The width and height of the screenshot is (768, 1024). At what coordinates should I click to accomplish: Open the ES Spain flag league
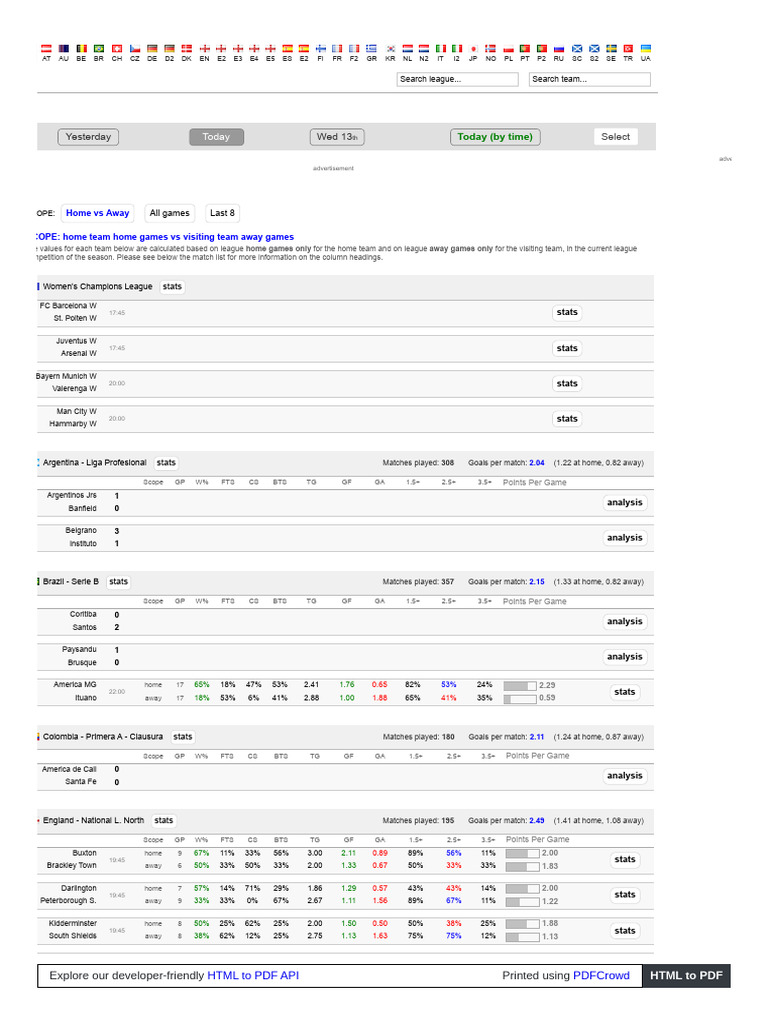(x=287, y=49)
